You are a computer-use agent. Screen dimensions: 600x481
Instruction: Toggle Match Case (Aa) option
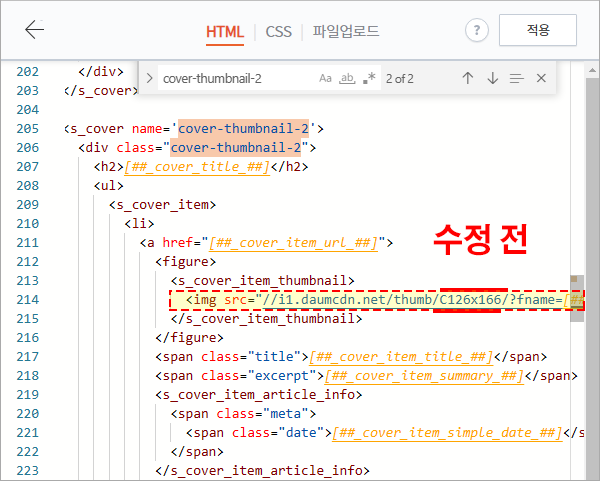[x=325, y=78]
